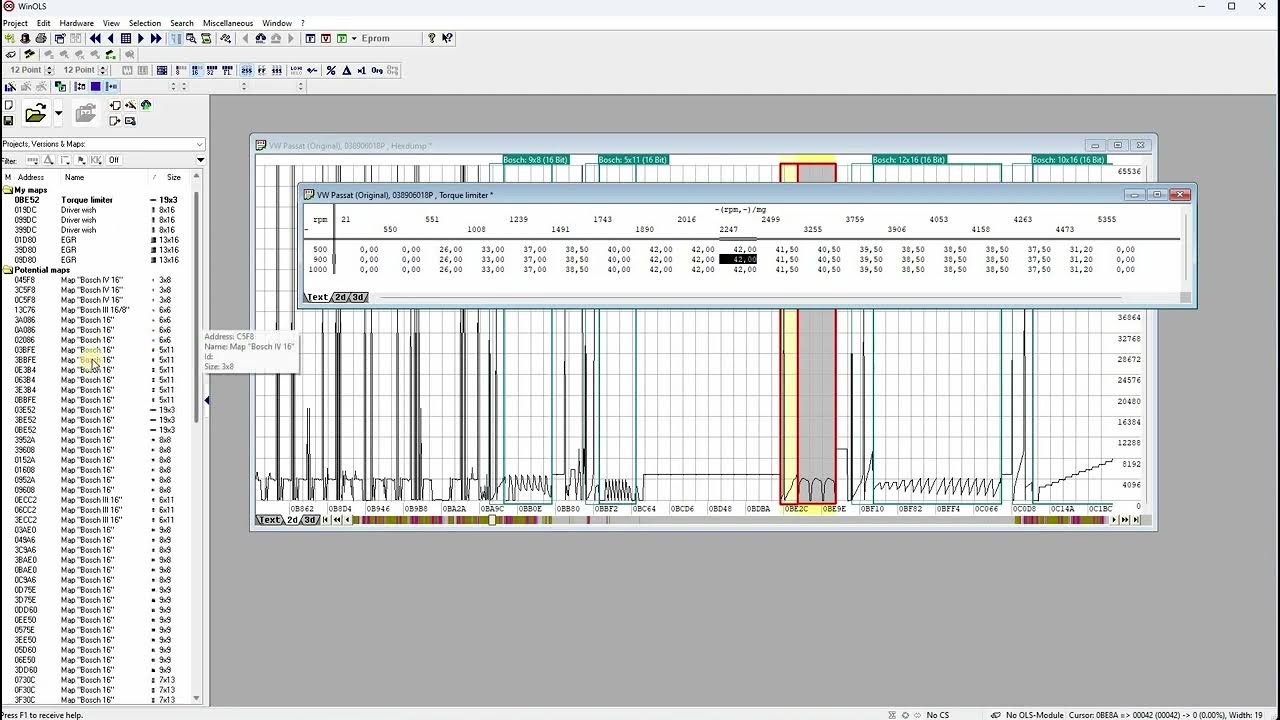The image size is (1280, 720).
Task: Sort map list by Size column
Action: (174, 177)
